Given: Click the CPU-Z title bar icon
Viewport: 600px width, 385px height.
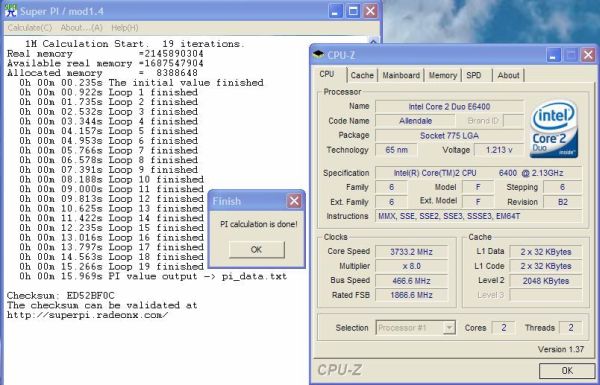Looking at the screenshot, I should pyautogui.click(x=318, y=55).
